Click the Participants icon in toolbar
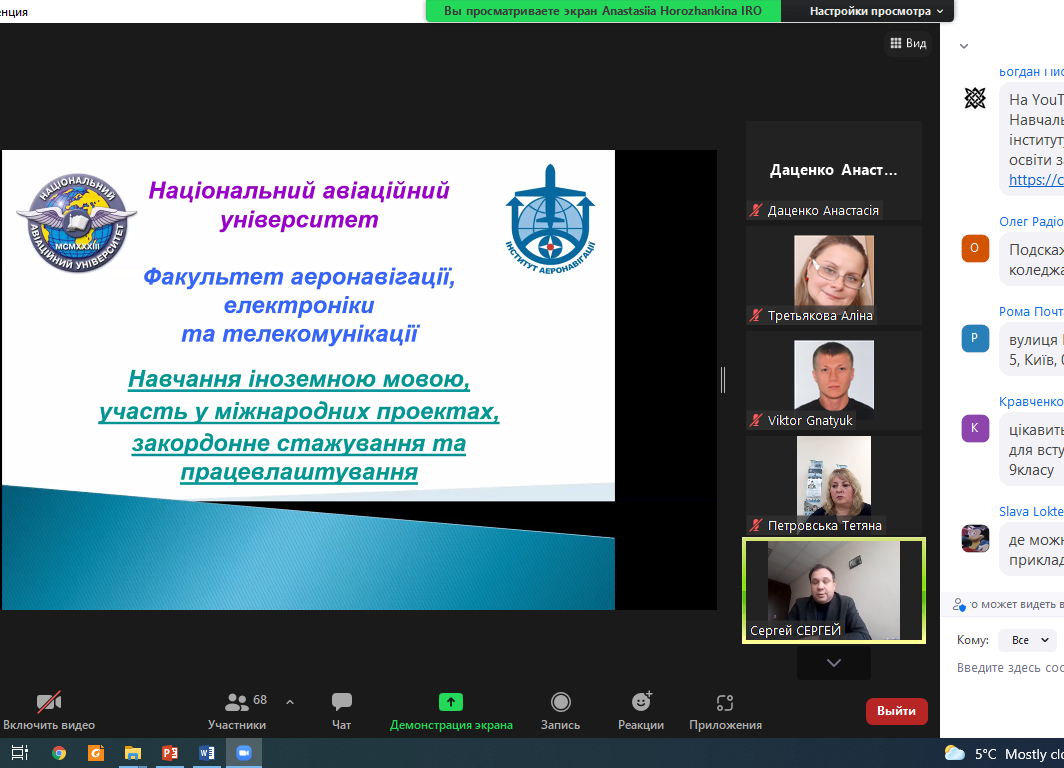Viewport: 1064px width, 768px height. (x=237, y=703)
